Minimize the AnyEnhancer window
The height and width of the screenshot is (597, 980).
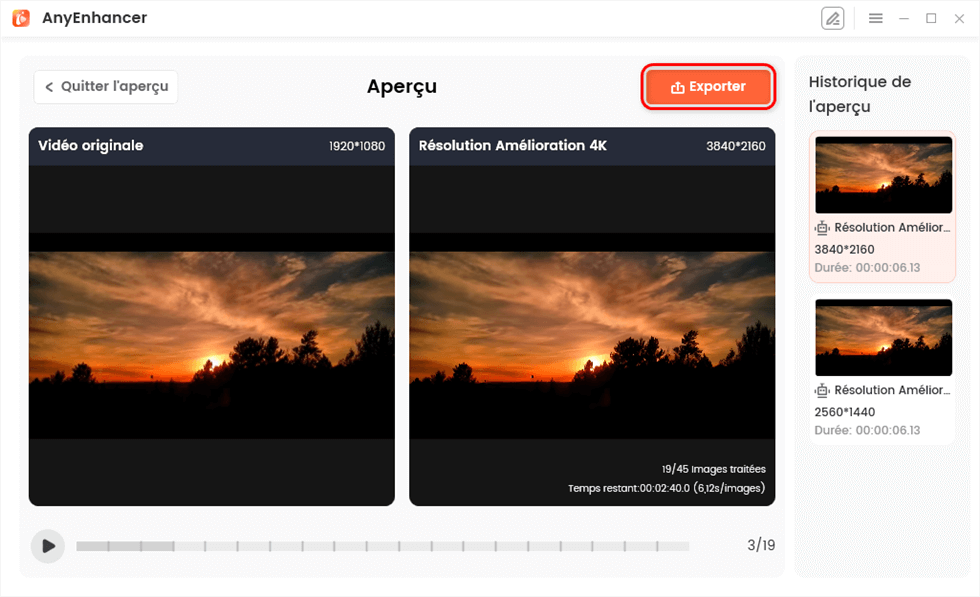904,19
